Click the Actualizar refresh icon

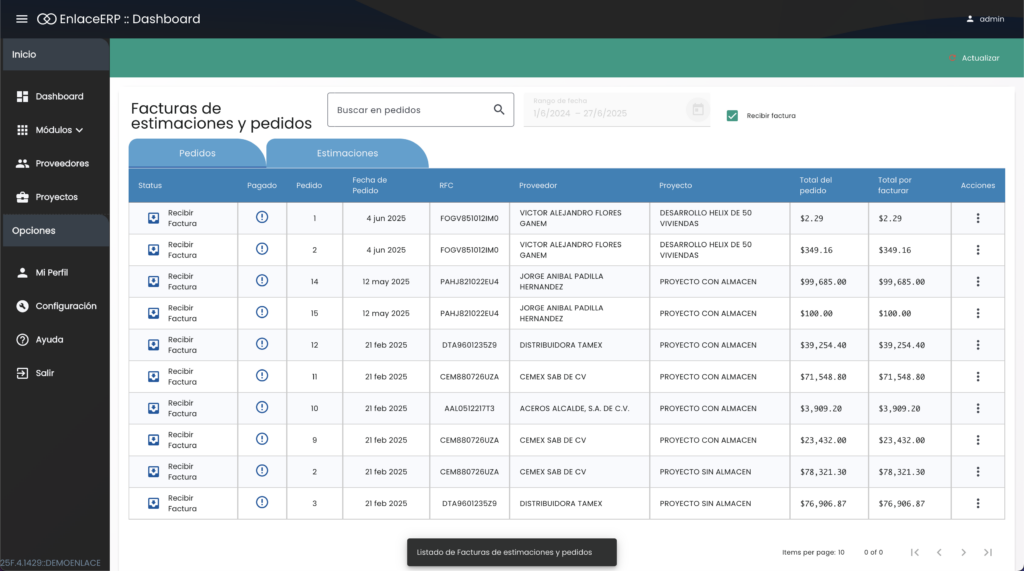952,58
